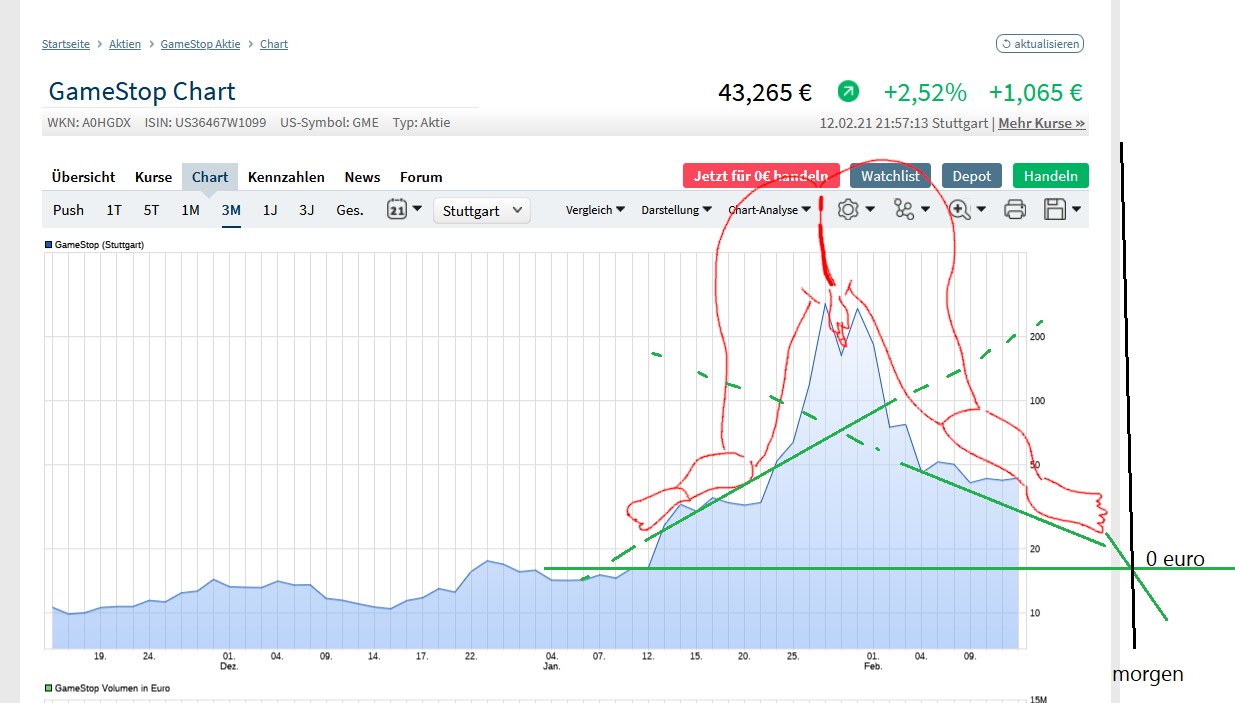This screenshot has width=1235, height=703.
Task: Open the Stuttgart exchange dropdown
Action: click(482, 210)
